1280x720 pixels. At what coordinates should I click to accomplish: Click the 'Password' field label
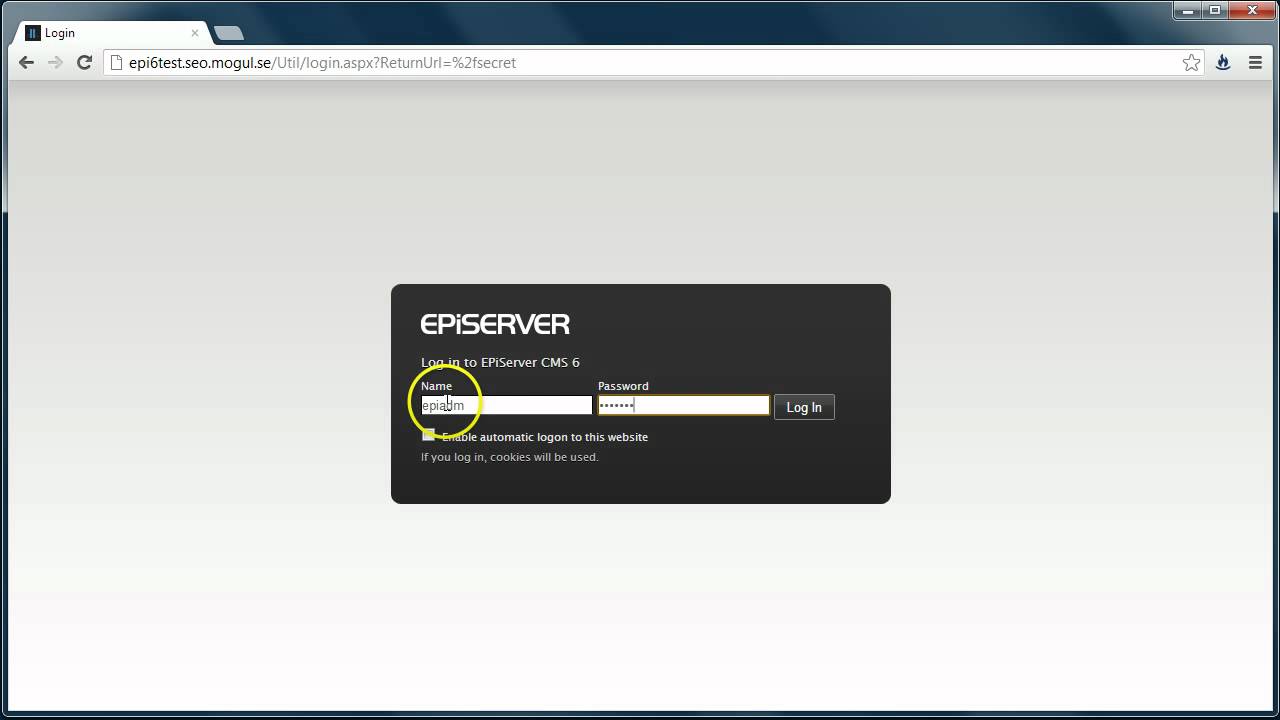pos(623,386)
